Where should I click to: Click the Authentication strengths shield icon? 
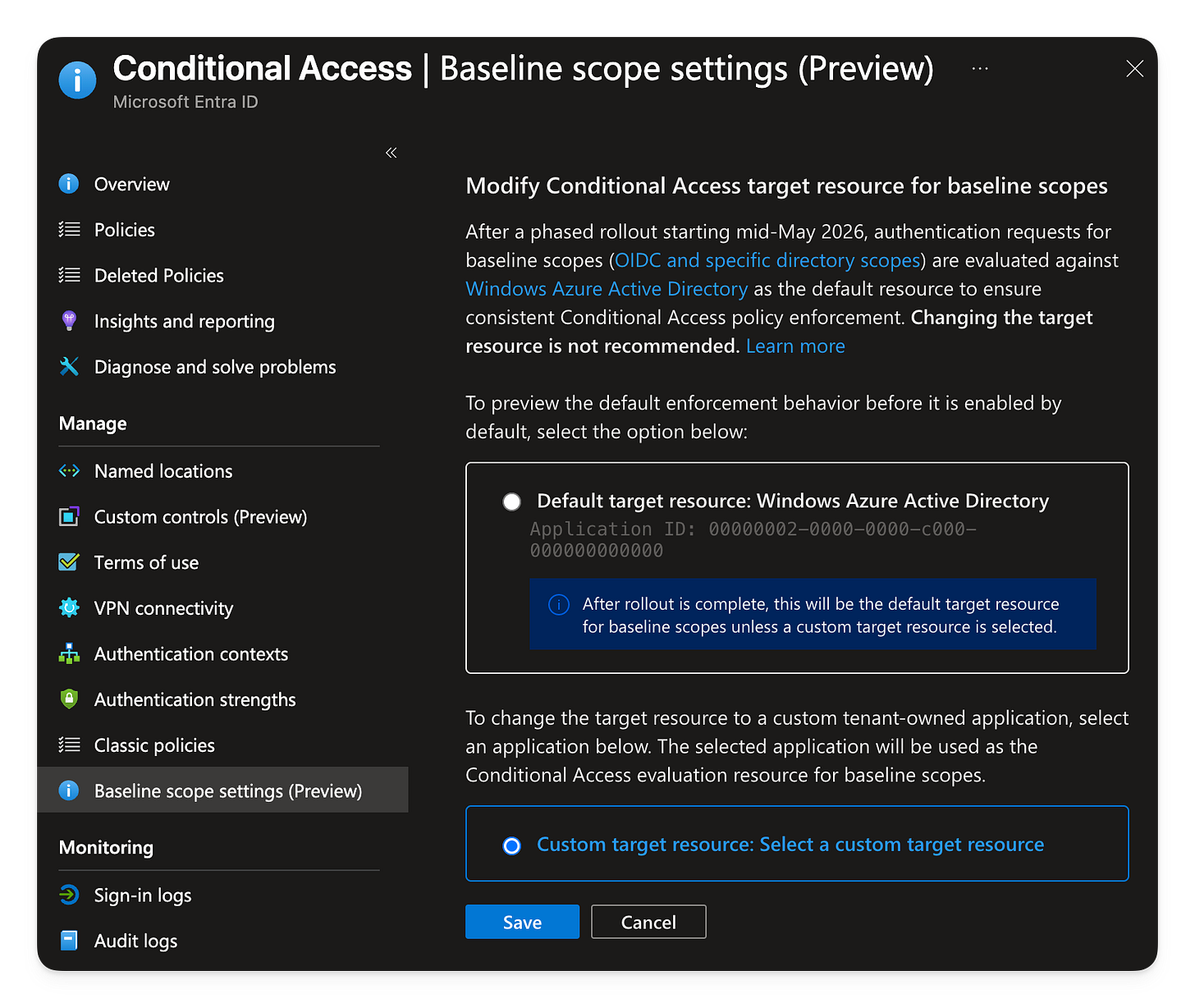point(69,699)
